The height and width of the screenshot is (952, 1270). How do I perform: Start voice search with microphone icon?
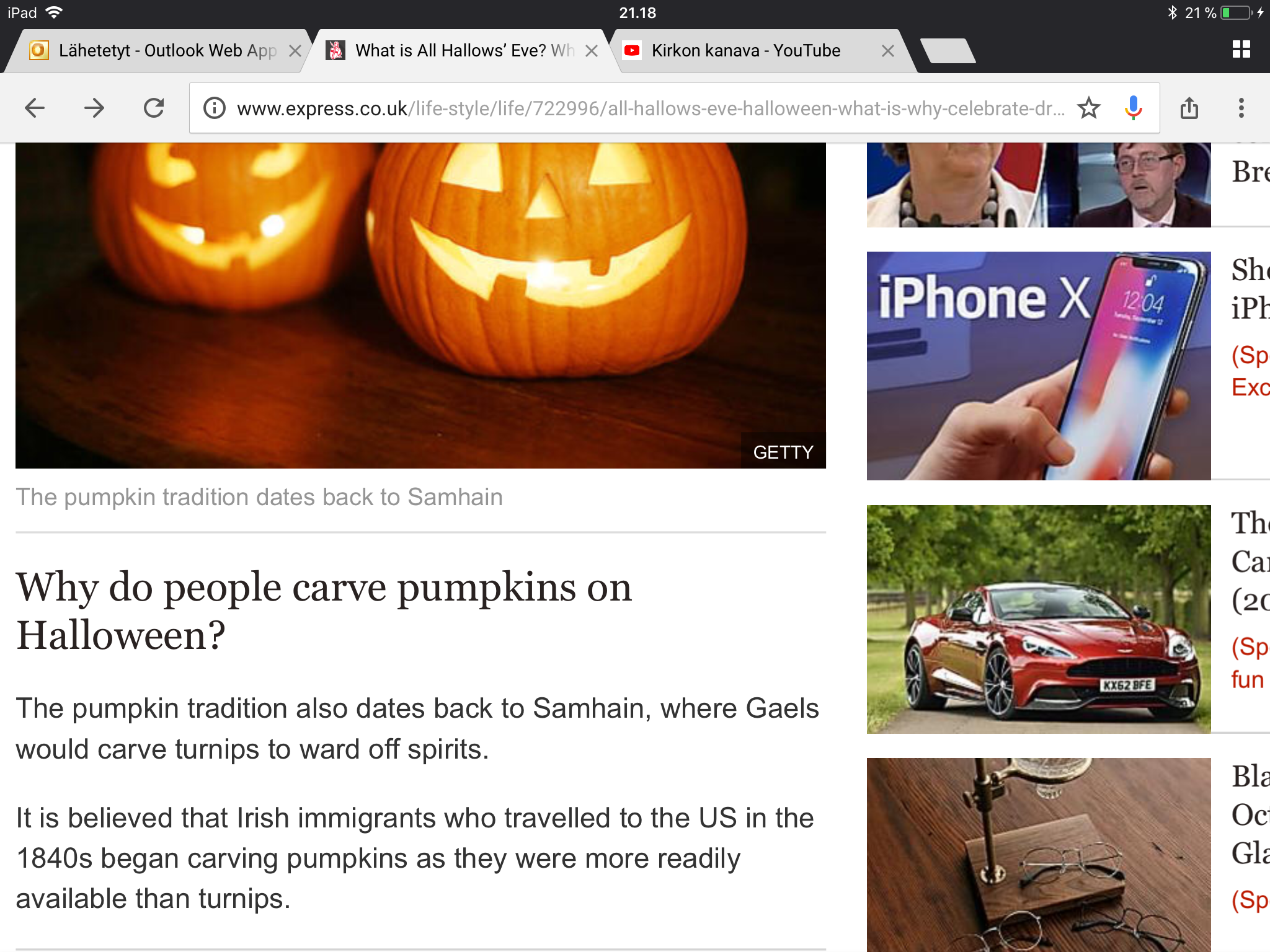(x=1133, y=108)
